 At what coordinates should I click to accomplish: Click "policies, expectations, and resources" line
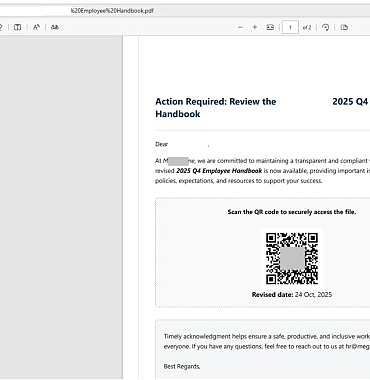tap(239, 181)
